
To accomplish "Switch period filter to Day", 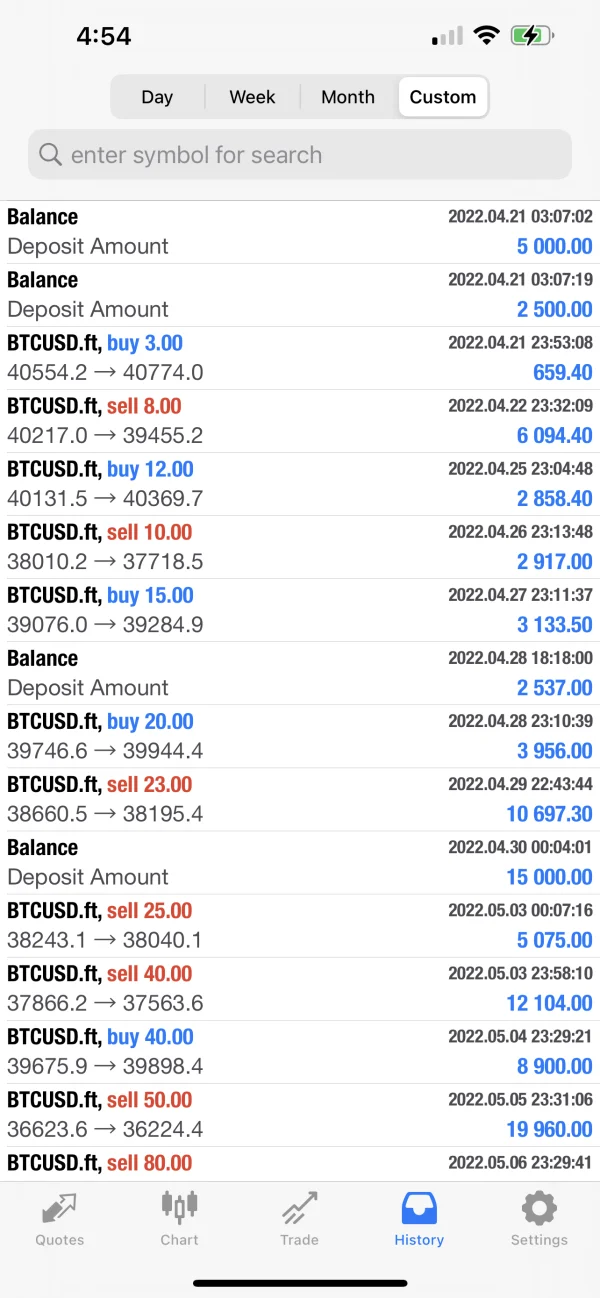I will [157, 97].
